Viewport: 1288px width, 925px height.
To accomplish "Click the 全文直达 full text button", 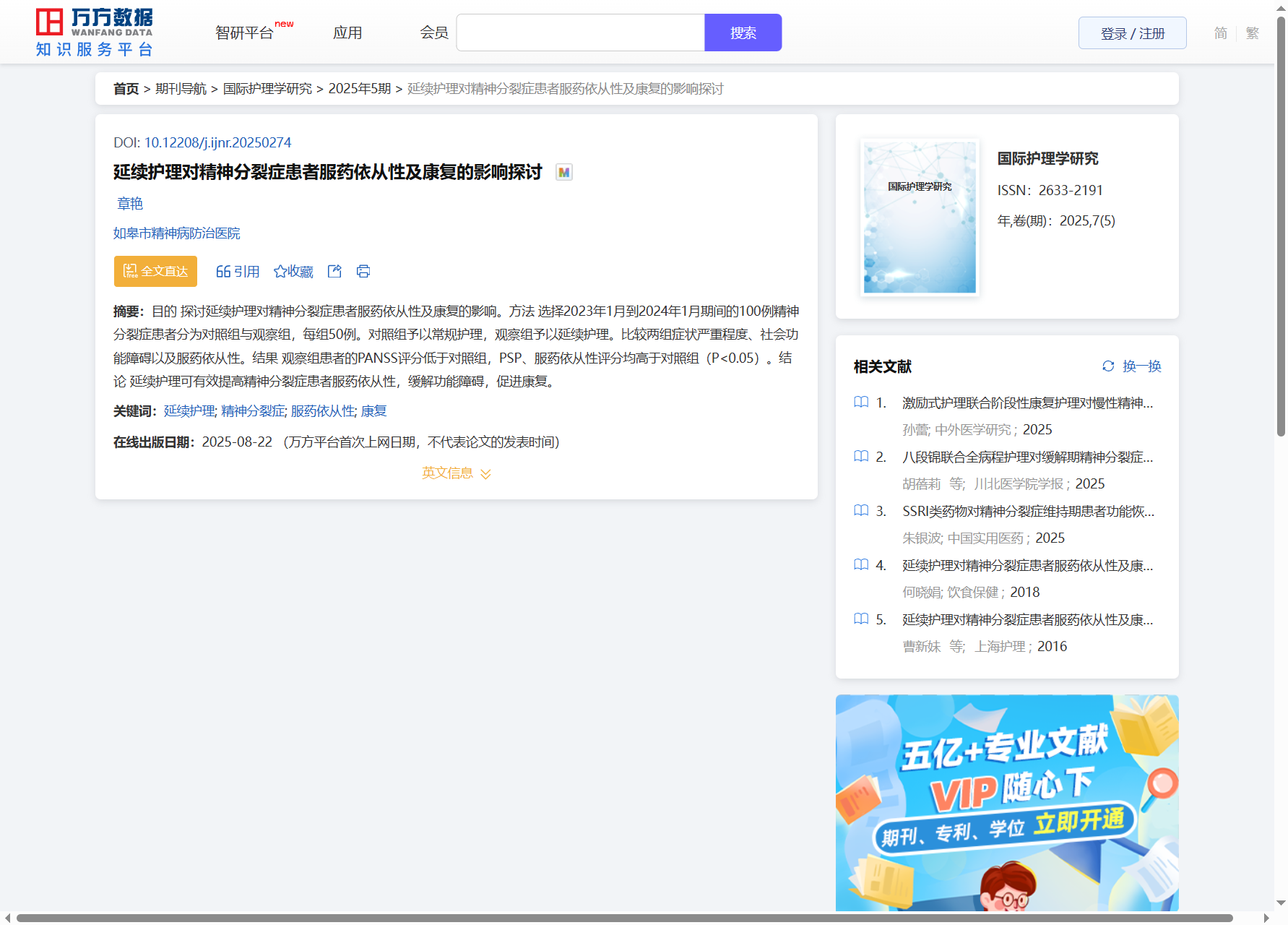I will click(x=155, y=271).
